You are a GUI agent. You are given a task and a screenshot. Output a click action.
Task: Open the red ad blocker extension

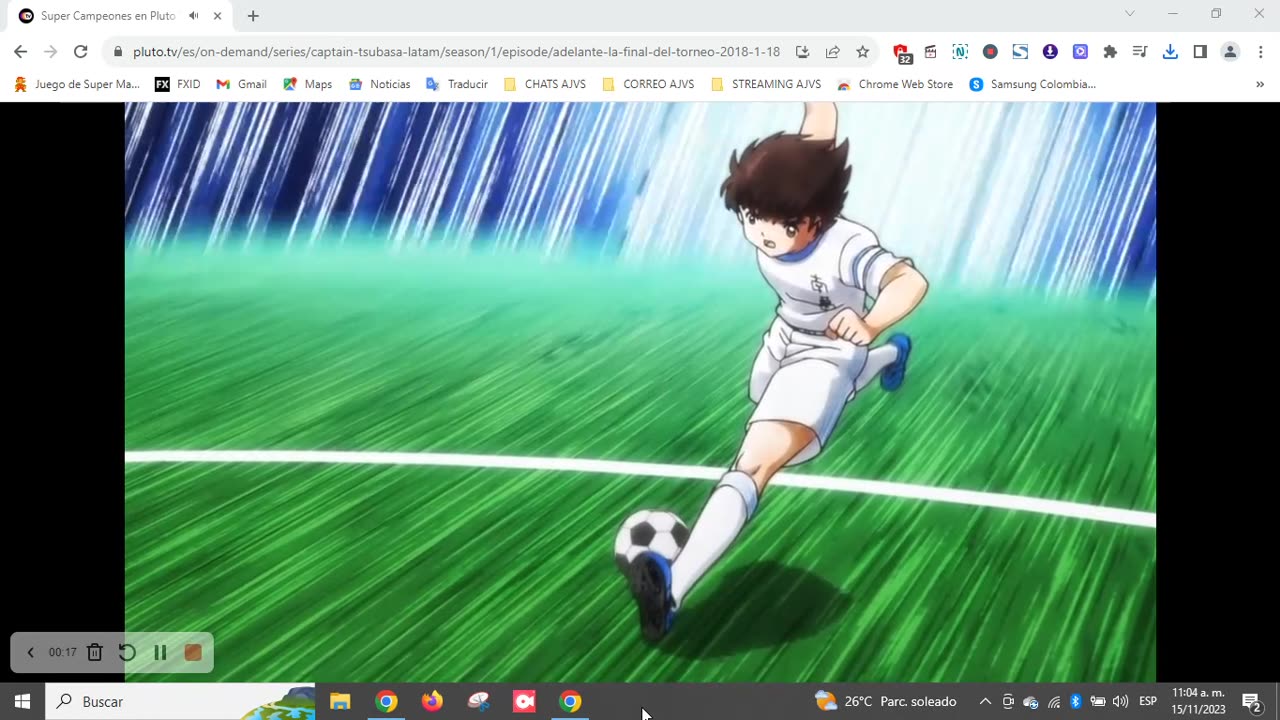click(901, 53)
